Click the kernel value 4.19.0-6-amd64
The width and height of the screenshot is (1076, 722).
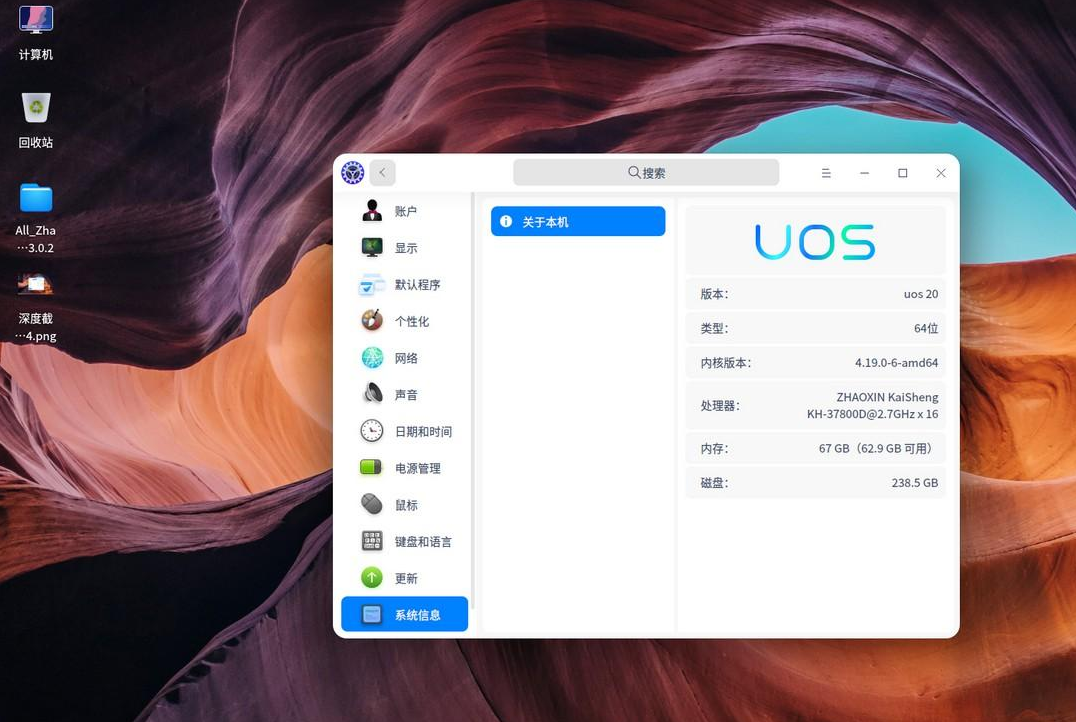896,362
